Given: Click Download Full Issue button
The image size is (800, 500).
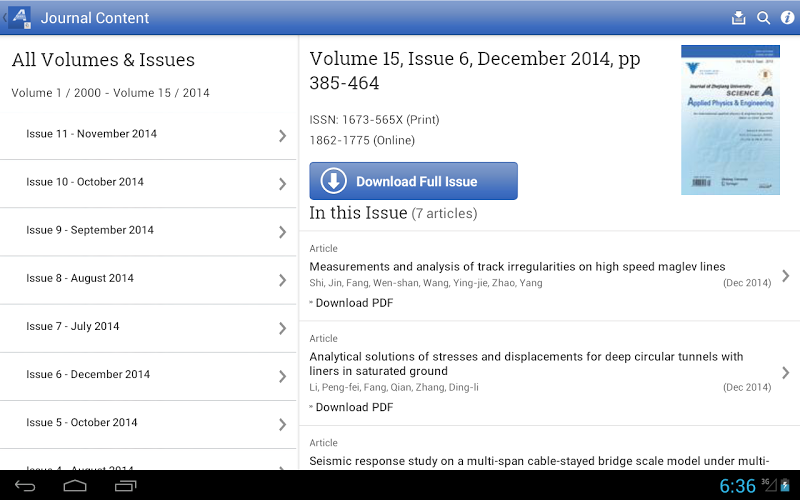Looking at the screenshot, I should click(x=413, y=181).
